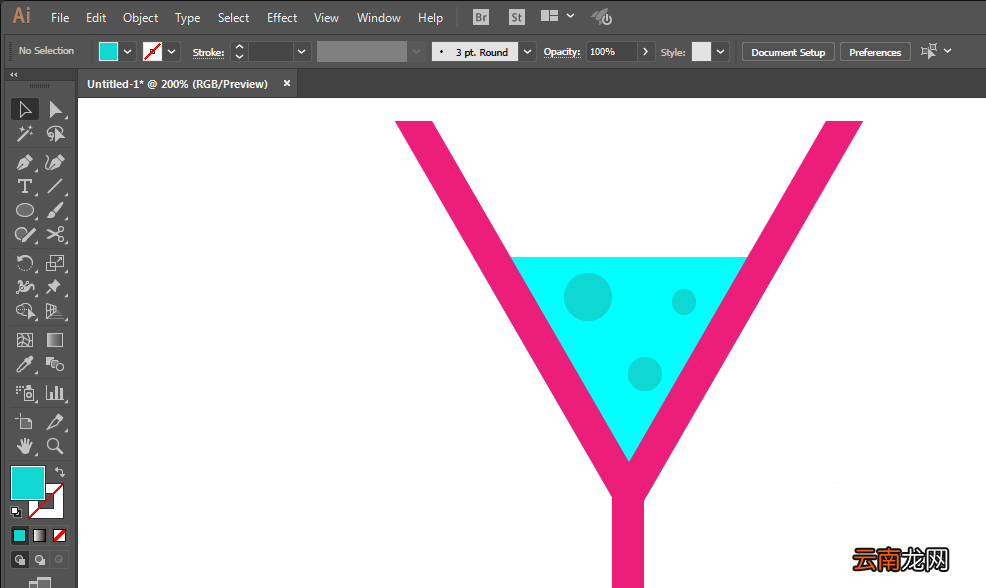Screen dimensions: 986x588
Task: Reset to default fill and stroke
Action: point(16,512)
